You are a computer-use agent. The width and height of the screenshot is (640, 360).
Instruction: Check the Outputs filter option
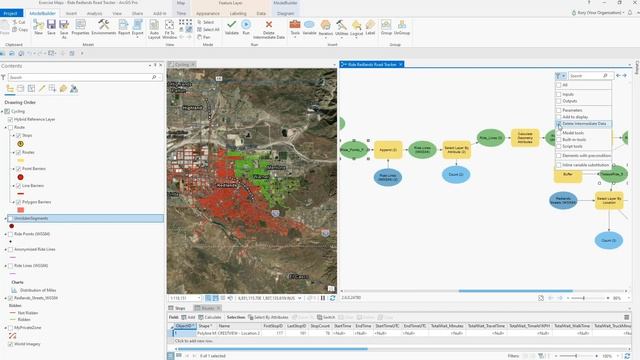click(558, 101)
